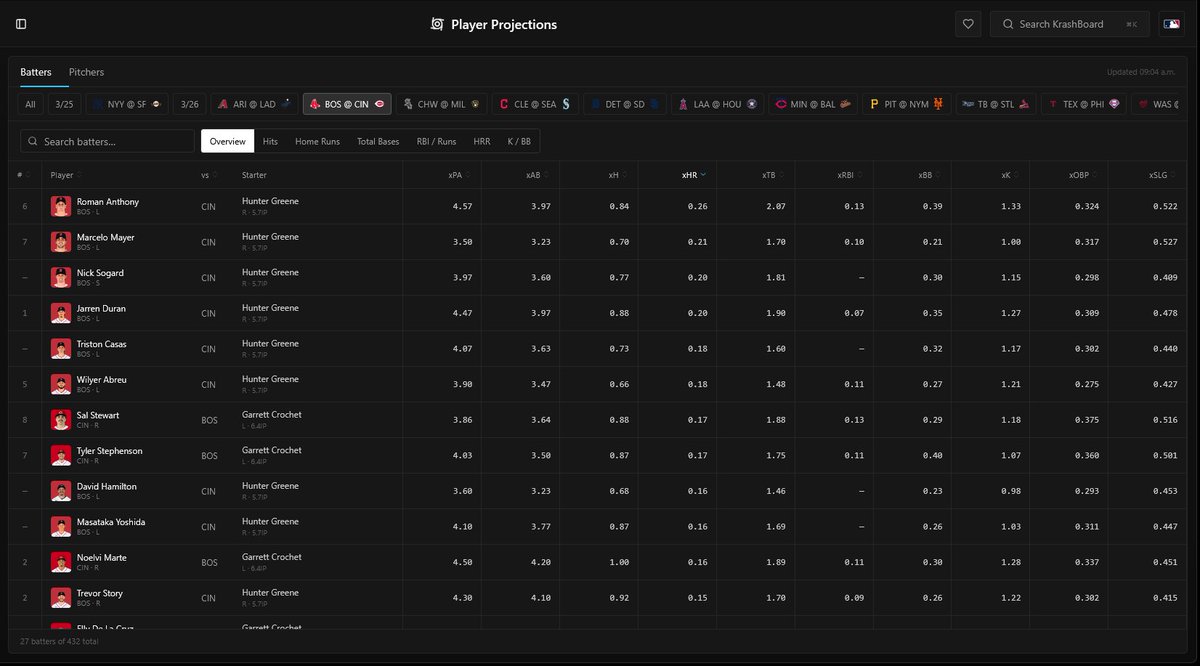Screen dimensions: 1200x666
Task: Select the HRR stat view
Action: (x=482, y=141)
